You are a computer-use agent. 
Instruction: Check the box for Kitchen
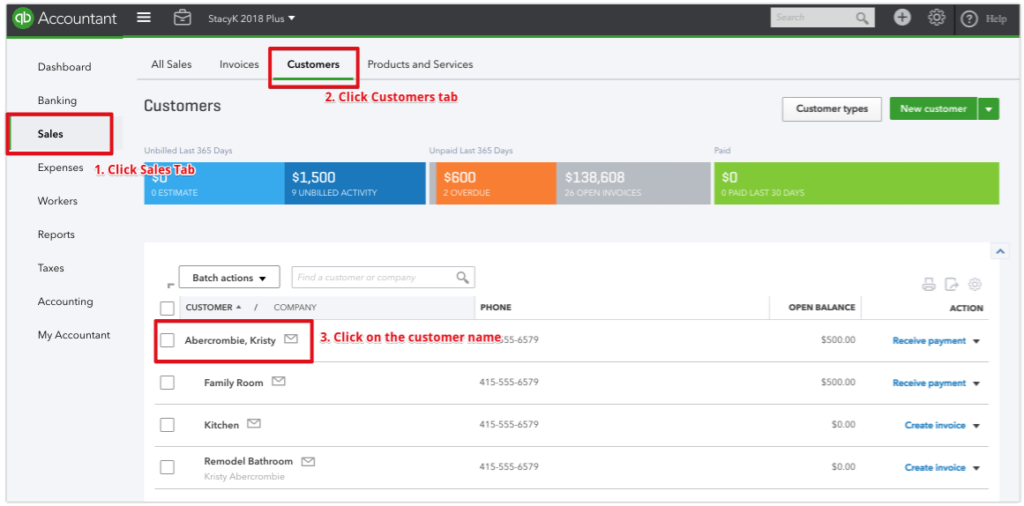(167, 425)
